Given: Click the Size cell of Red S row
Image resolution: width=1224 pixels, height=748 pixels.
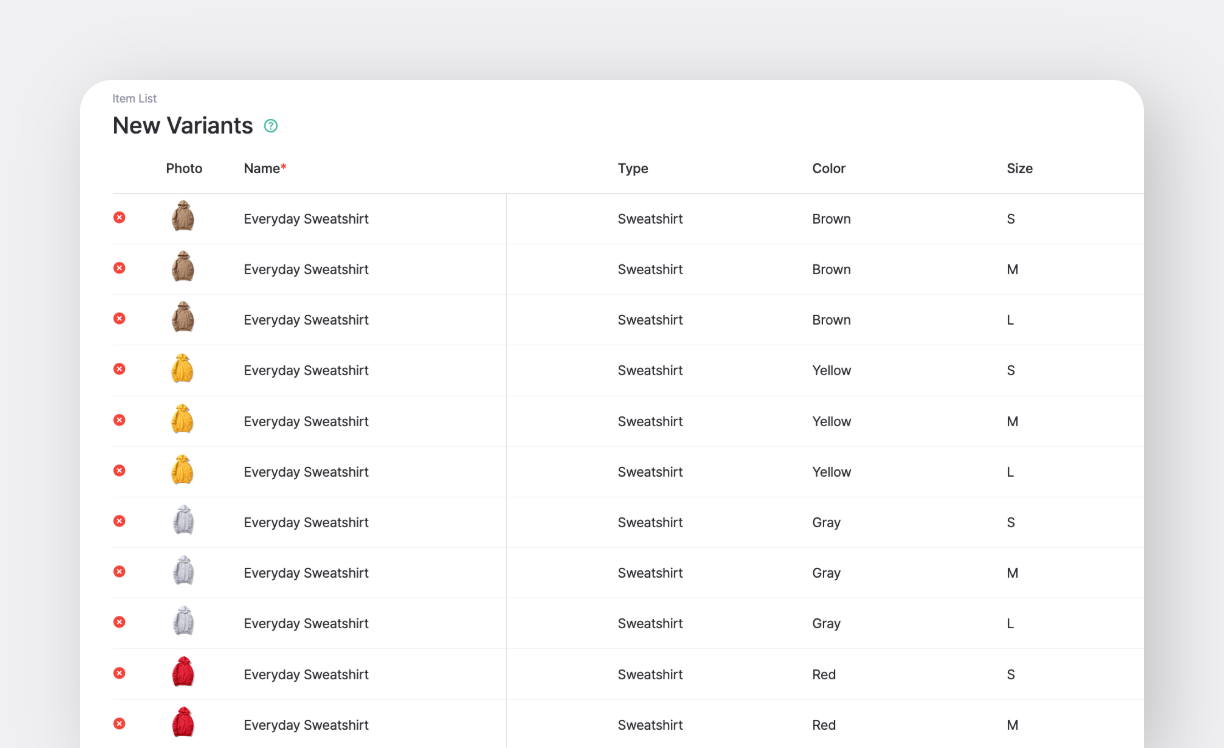Looking at the screenshot, I should (1011, 674).
